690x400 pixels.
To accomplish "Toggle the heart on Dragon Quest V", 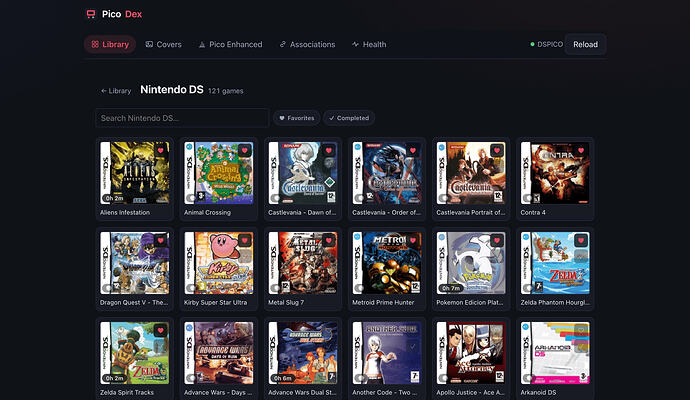I will (x=161, y=241).
